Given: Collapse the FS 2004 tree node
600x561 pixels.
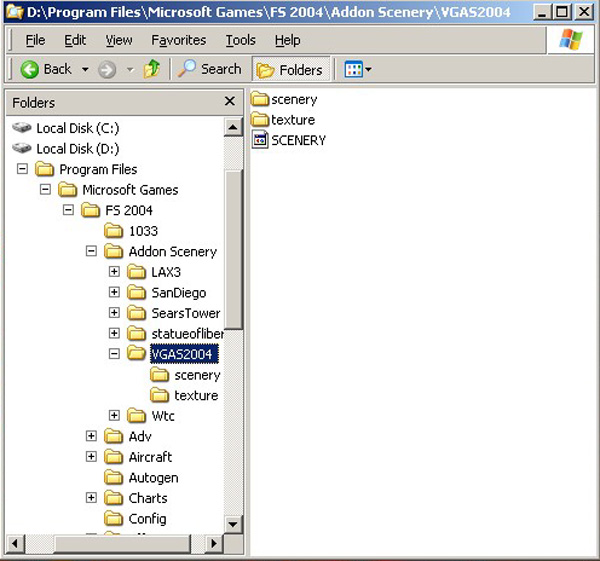Looking at the screenshot, I should coord(68,210).
